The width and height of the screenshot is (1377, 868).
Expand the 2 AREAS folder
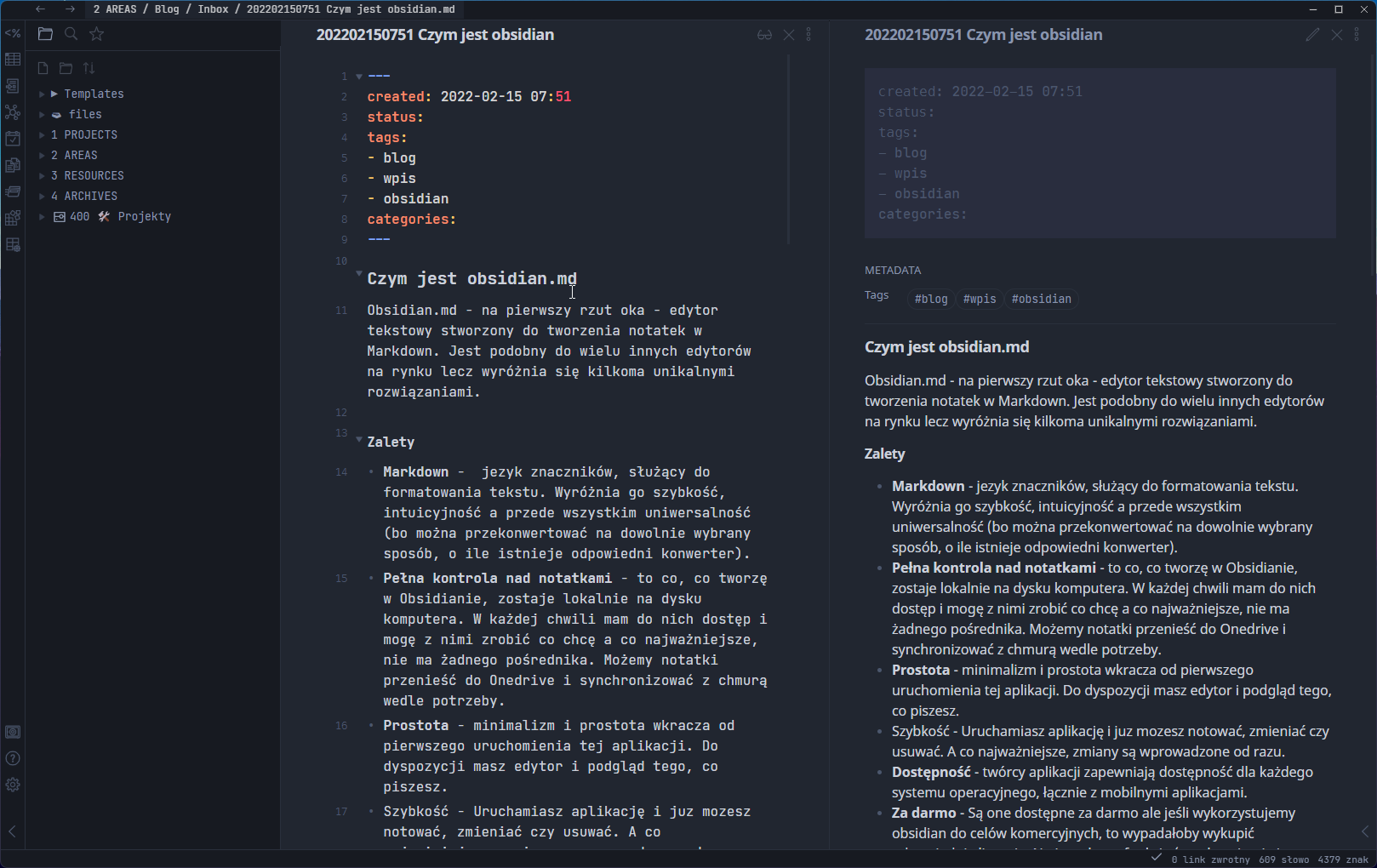click(42, 155)
